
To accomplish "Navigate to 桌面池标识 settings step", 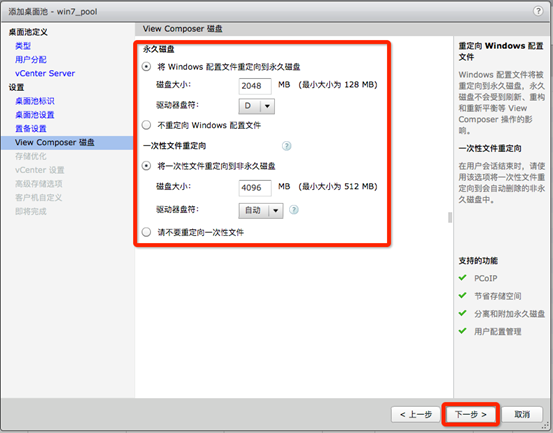I will 35,101.
